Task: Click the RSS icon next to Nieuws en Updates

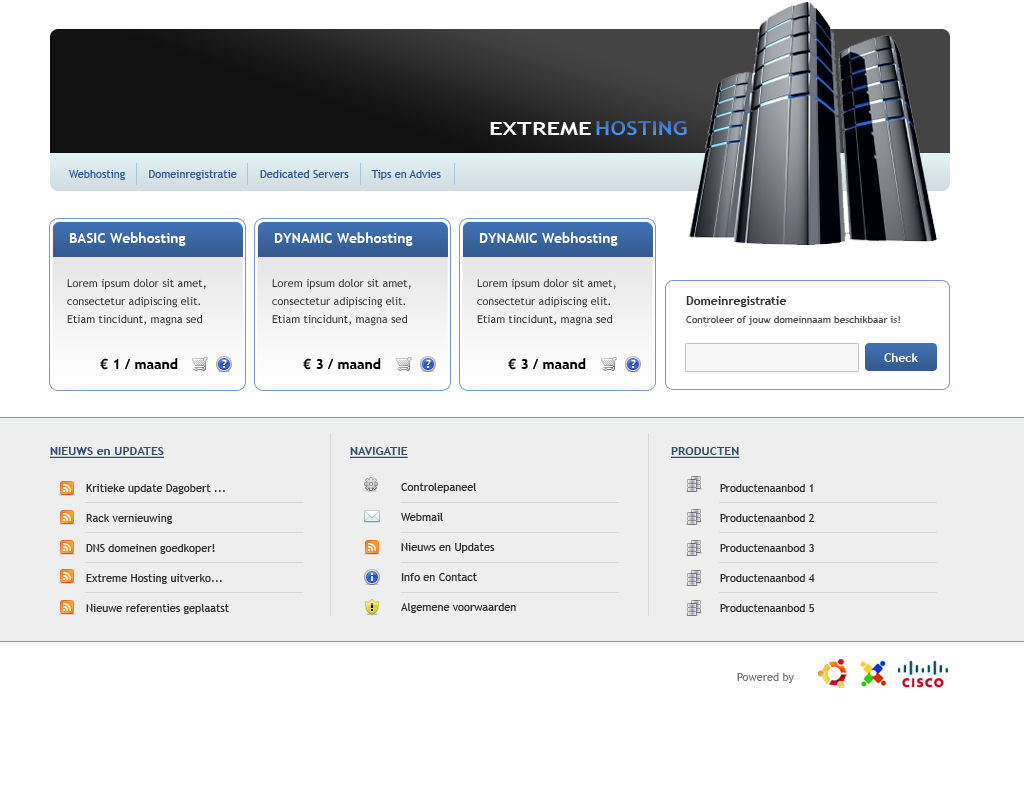Action: (x=372, y=547)
